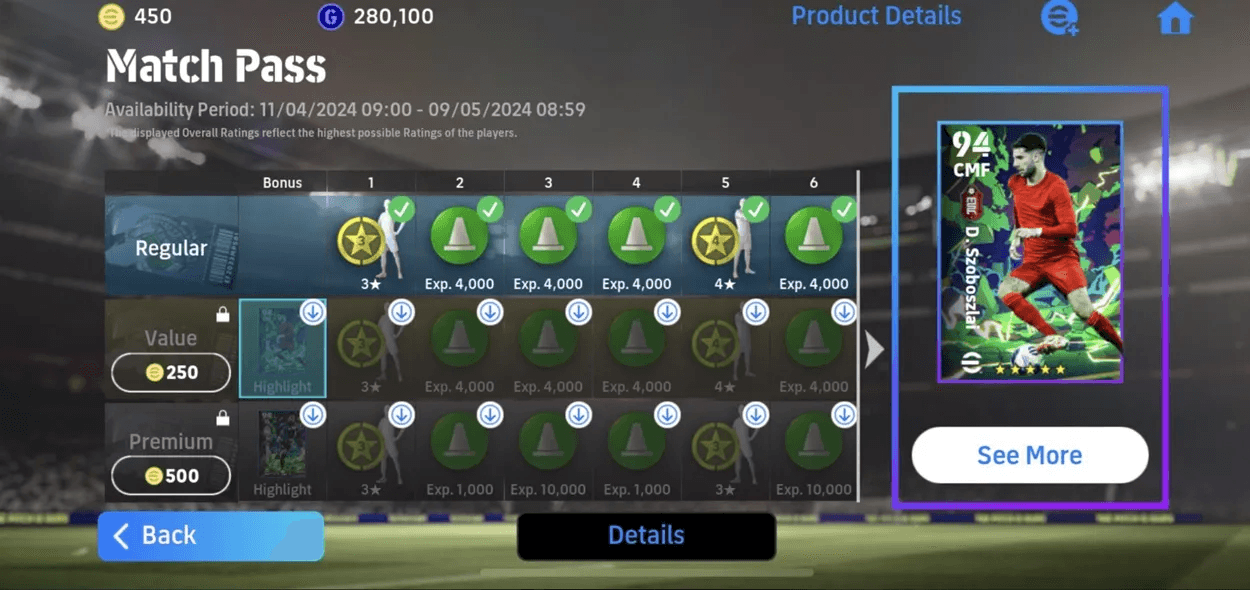1250x590 pixels.
Task: Tap download arrow on Value Highlight bonus
Action: [313, 312]
